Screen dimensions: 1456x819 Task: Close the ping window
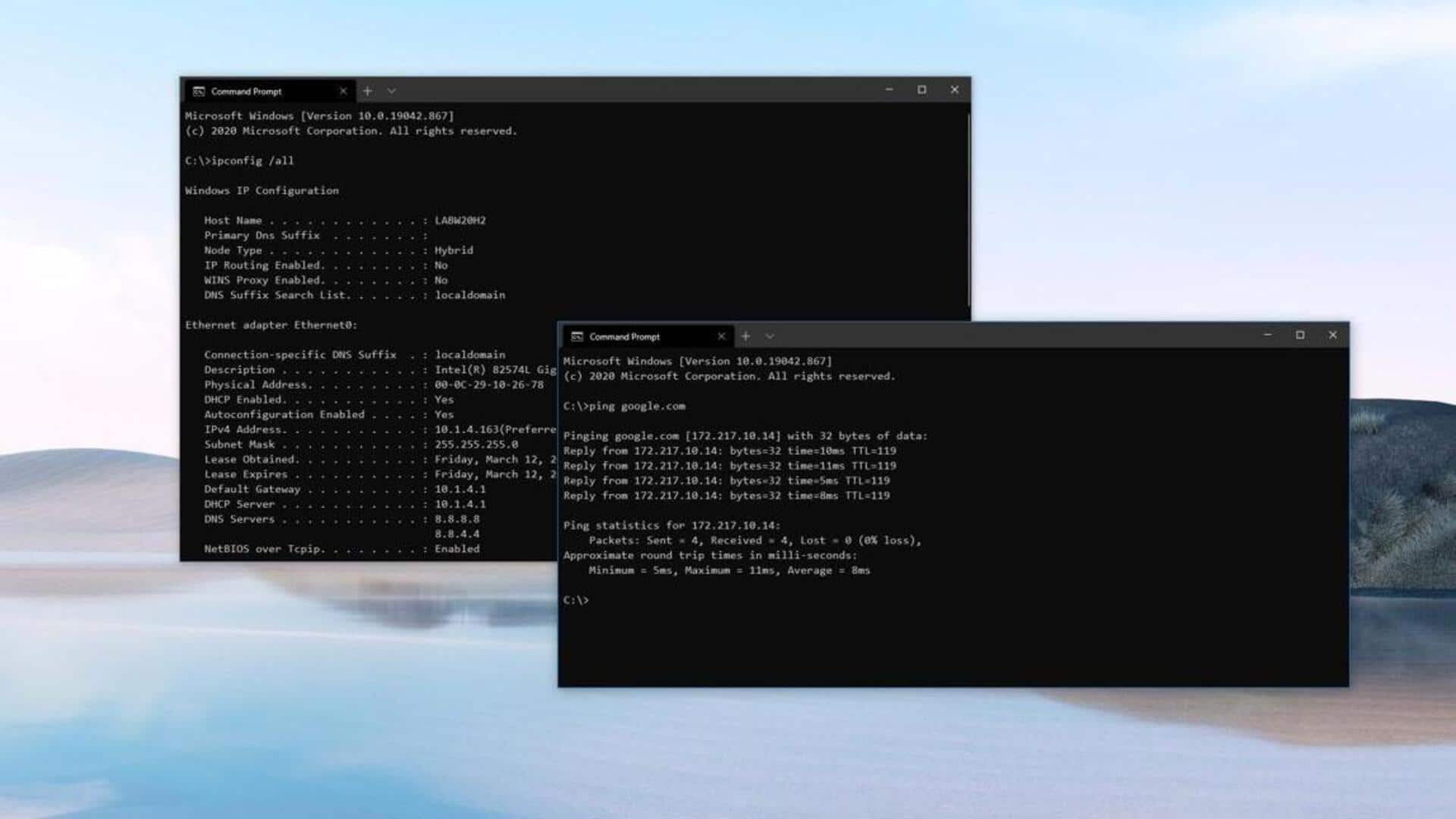click(x=1332, y=334)
